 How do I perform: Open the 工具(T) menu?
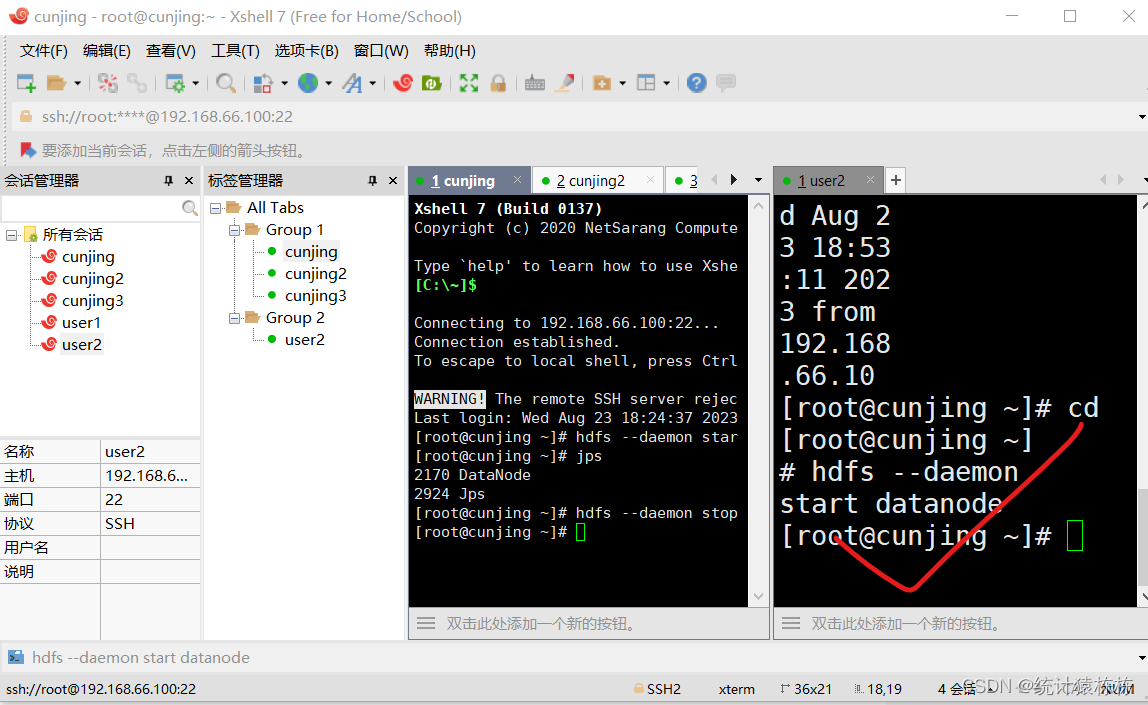click(x=235, y=51)
